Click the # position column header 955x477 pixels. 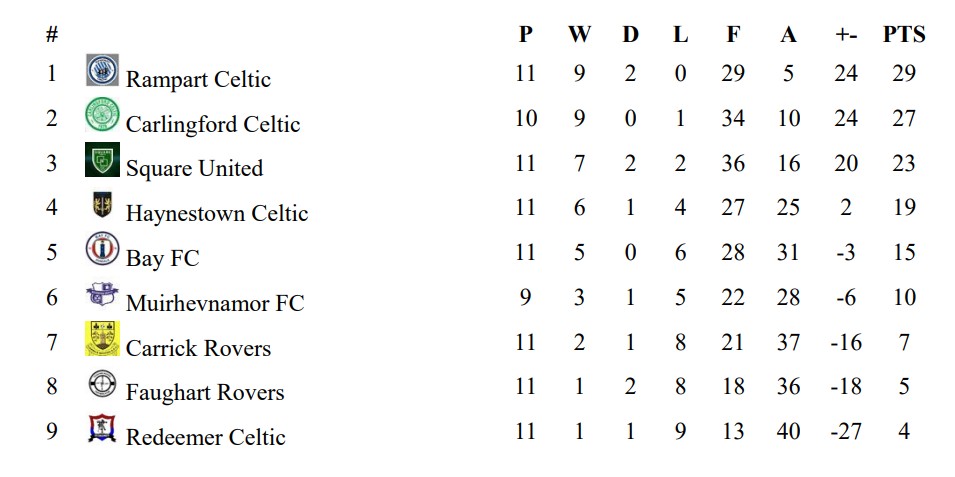[x=52, y=35]
